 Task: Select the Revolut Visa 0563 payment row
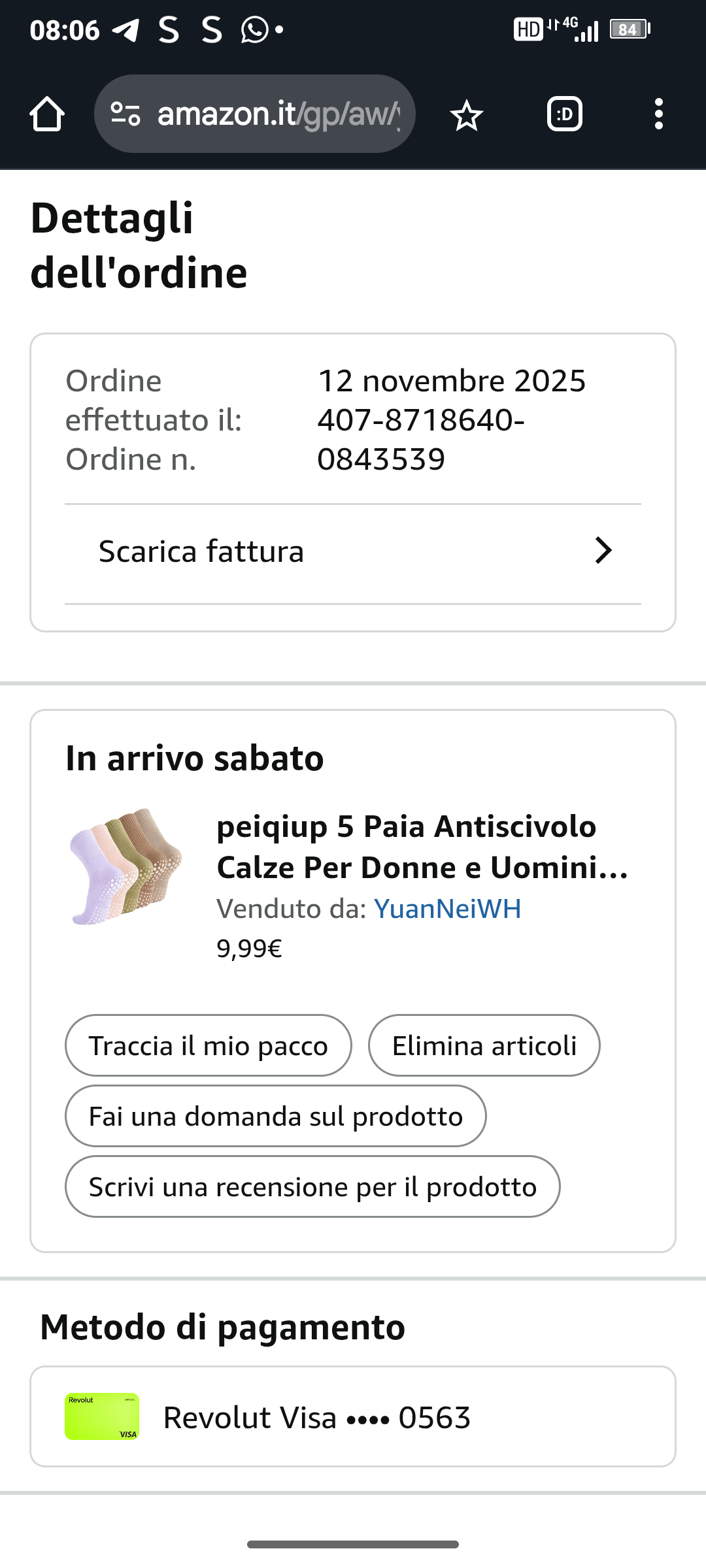(353, 1416)
